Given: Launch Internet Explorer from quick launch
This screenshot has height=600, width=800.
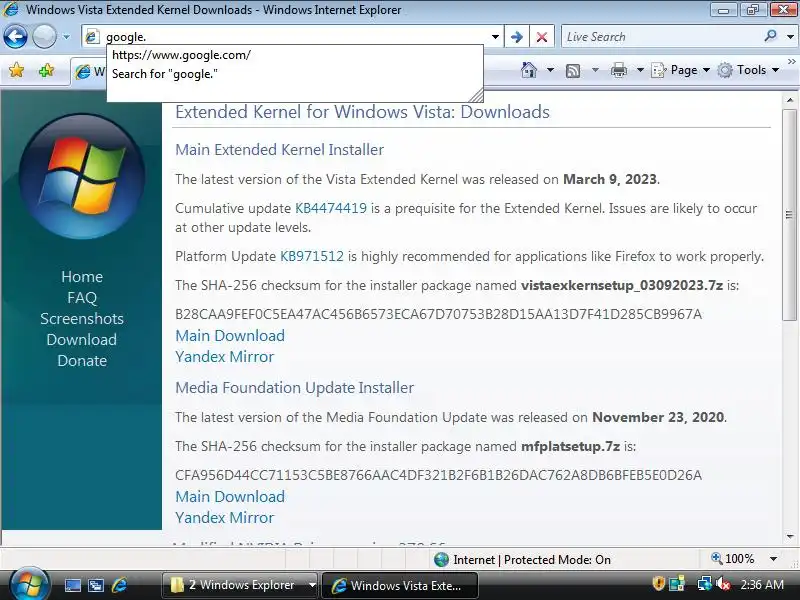Looking at the screenshot, I should (119, 585).
